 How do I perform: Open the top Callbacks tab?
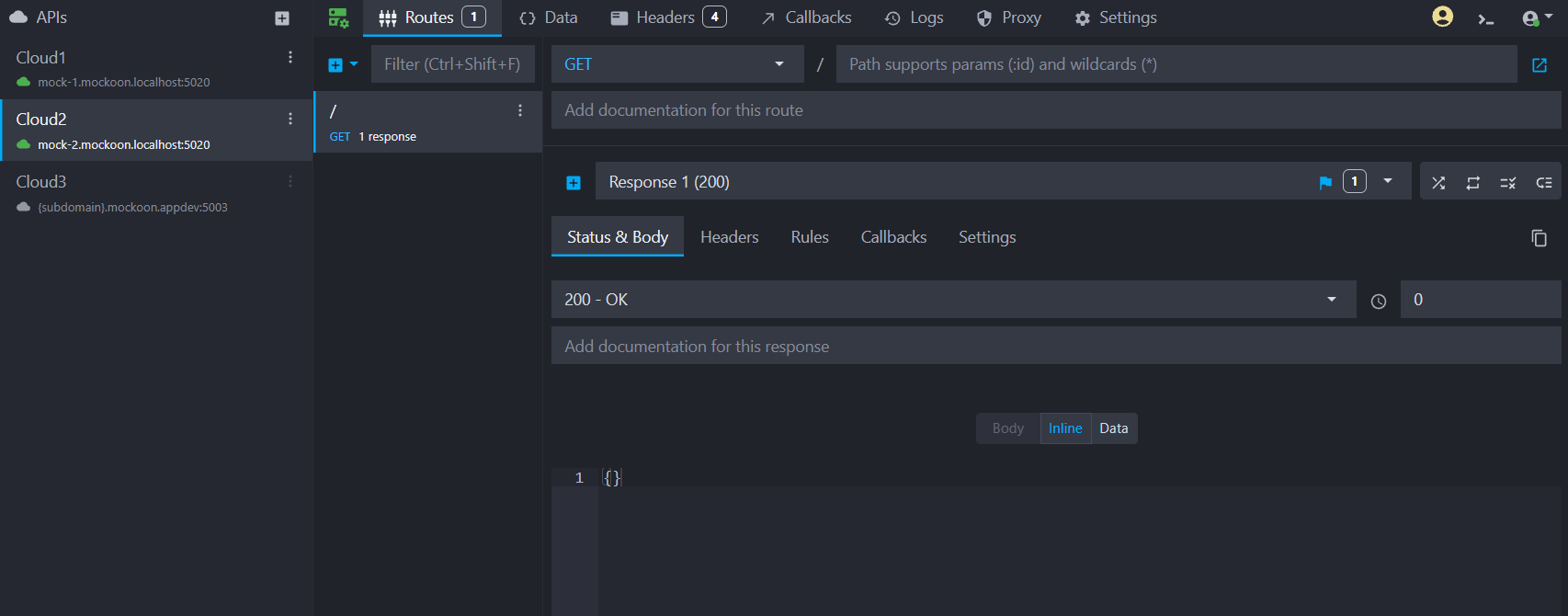(x=806, y=17)
